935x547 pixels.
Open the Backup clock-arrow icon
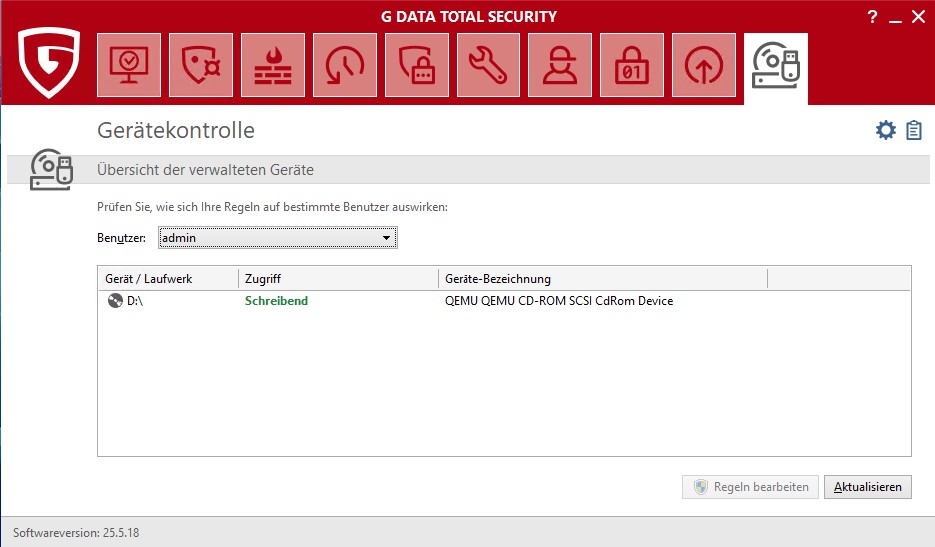(x=345, y=65)
